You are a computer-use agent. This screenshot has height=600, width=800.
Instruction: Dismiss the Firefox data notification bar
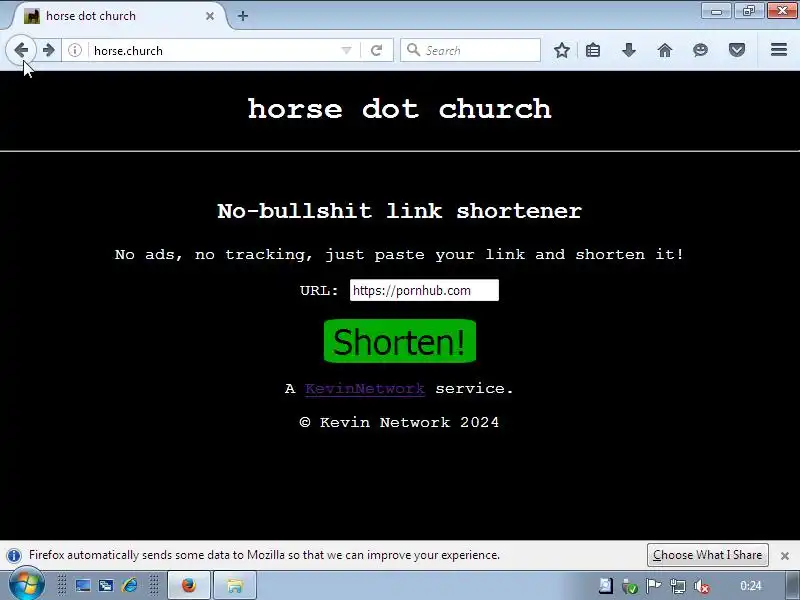(x=785, y=556)
